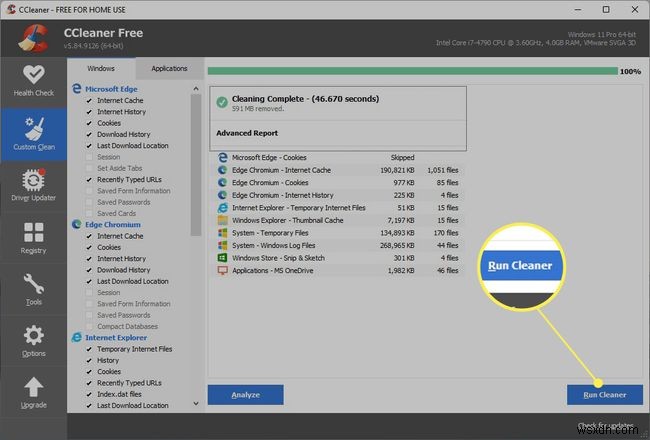The width and height of the screenshot is (650, 440).
Task: Click the Analyze button
Action: pyautogui.click(x=245, y=395)
